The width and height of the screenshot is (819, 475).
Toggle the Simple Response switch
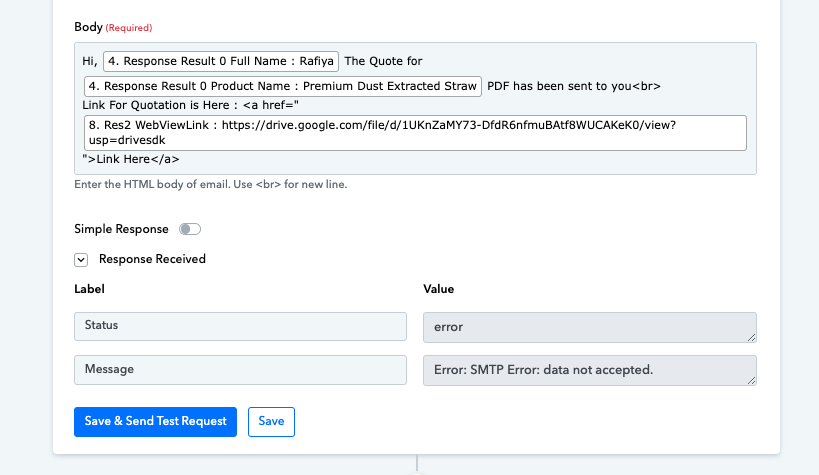point(190,229)
